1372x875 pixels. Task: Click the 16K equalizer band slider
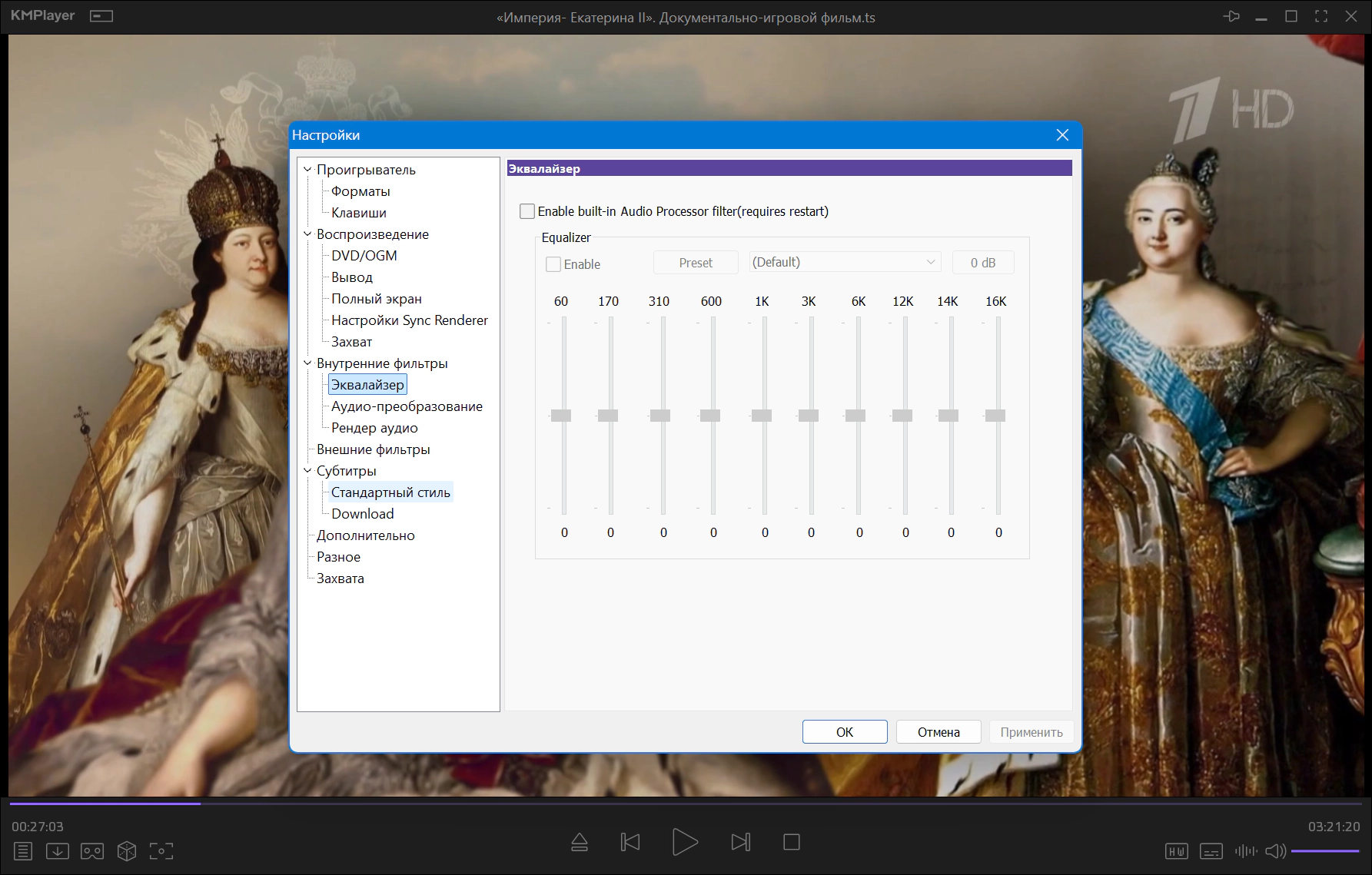pos(995,416)
